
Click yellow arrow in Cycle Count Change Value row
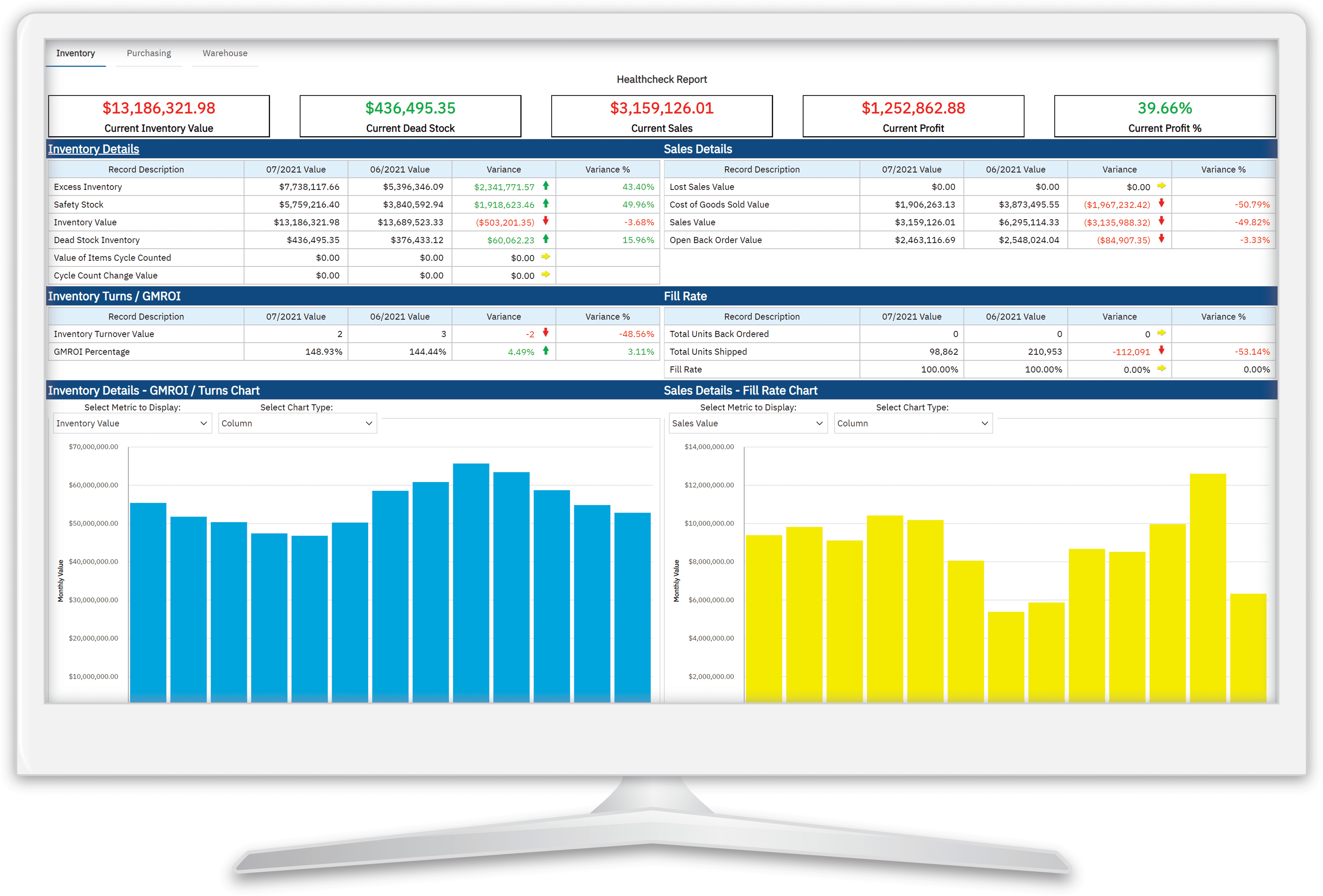(x=545, y=274)
